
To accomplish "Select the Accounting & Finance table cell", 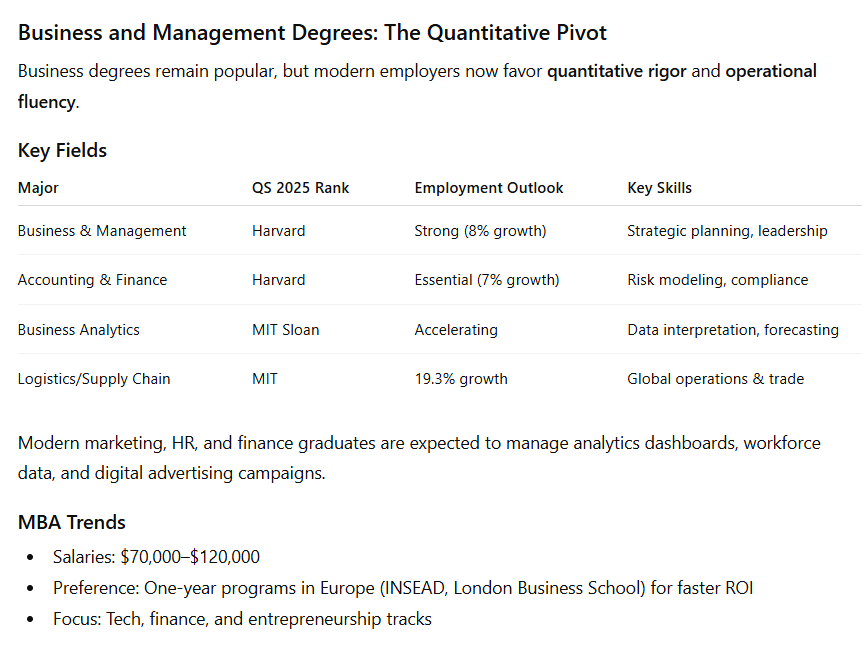I will tap(92, 279).
